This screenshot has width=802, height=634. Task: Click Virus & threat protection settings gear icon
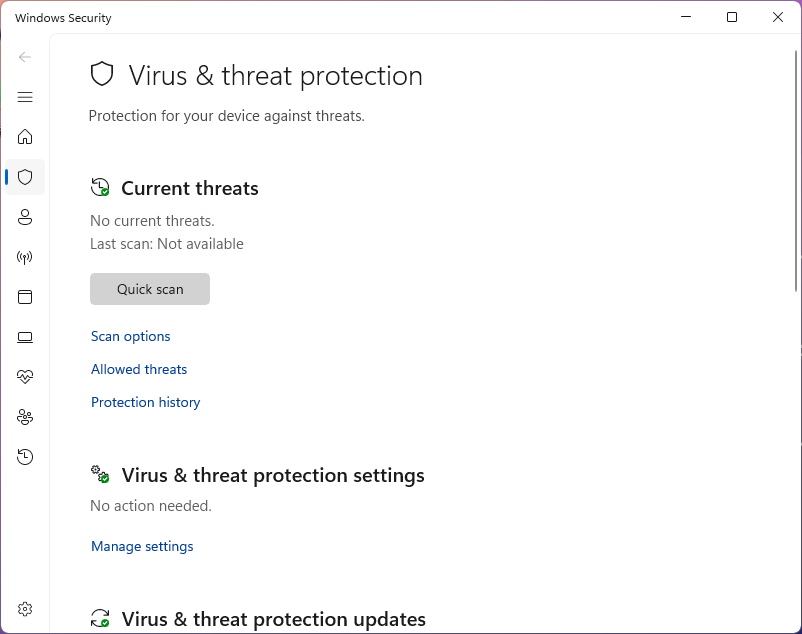click(100, 474)
